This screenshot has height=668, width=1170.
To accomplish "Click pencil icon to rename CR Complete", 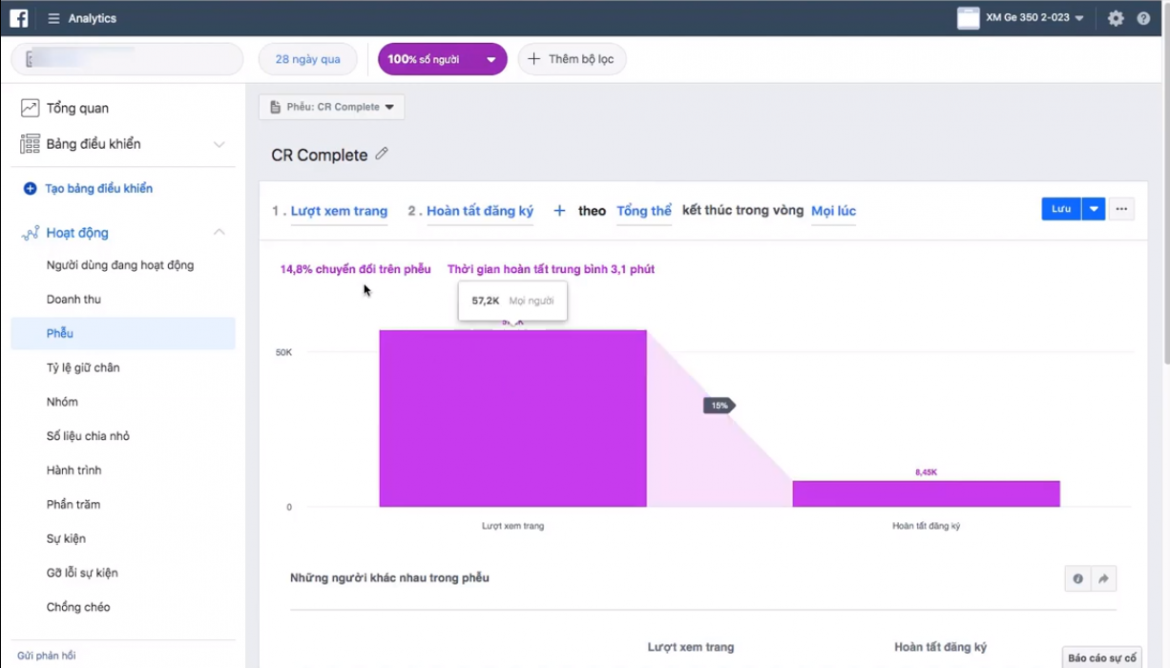I will 381,155.
